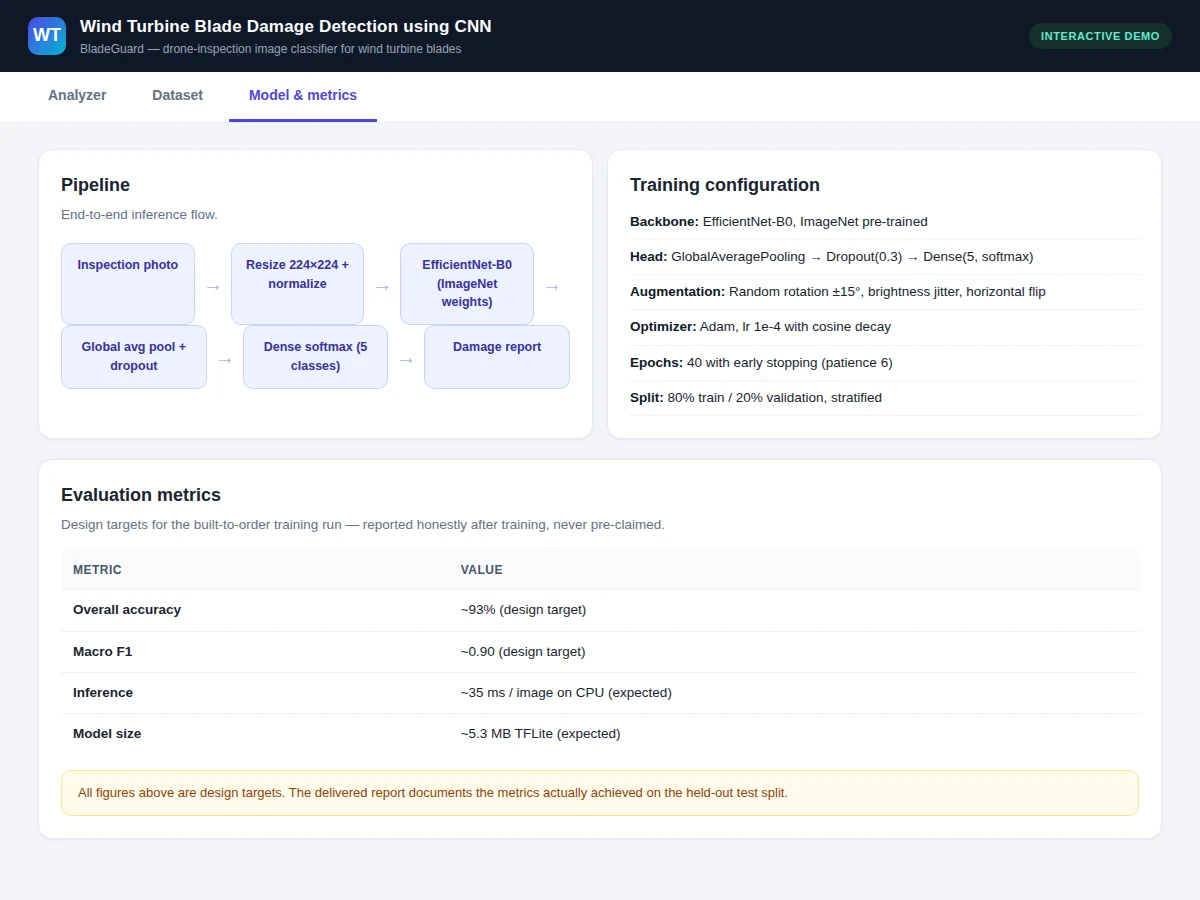Image resolution: width=1200 pixels, height=900 pixels.
Task: Click the Damage report pipeline box
Action: [497, 357]
